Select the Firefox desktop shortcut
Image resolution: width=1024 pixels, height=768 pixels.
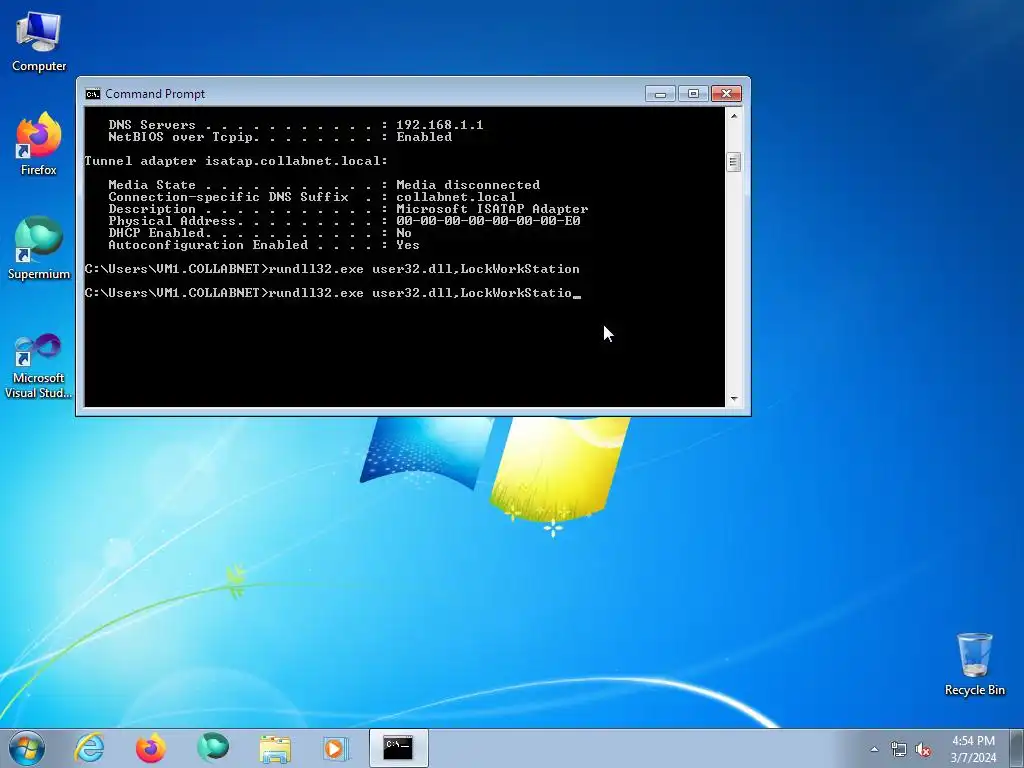coord(39,144)
